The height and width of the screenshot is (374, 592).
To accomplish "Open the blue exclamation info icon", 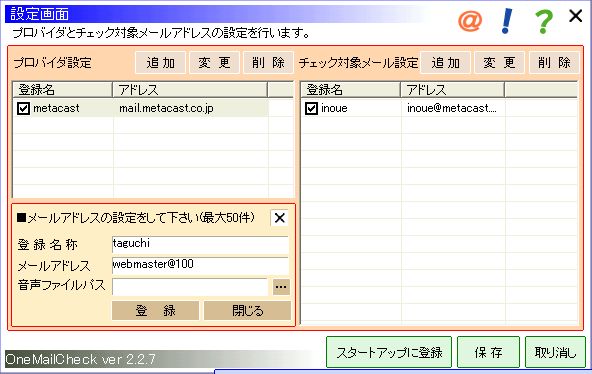I will click(506, 21).
